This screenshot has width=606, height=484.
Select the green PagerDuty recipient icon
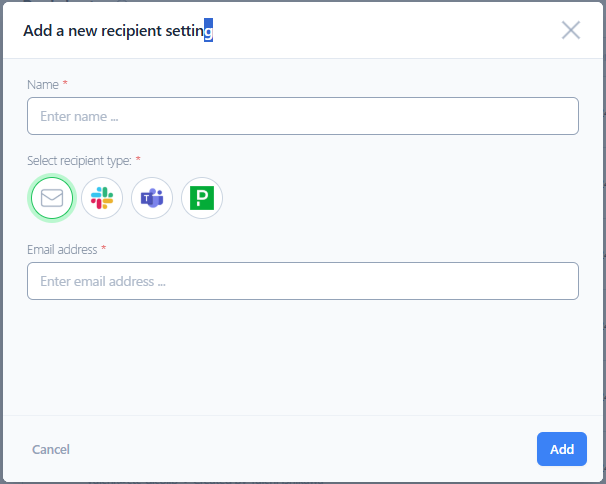[202, 198]
